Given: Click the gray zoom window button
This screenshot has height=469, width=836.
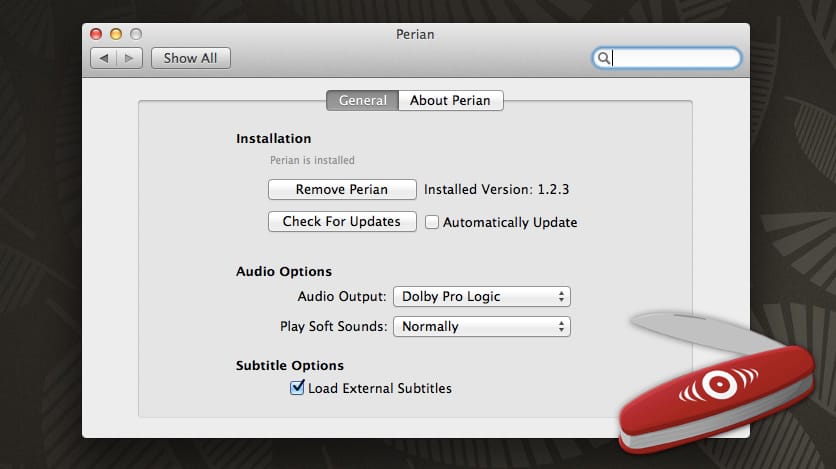Looking at the screenshot, I should click(x=136, y=34).
